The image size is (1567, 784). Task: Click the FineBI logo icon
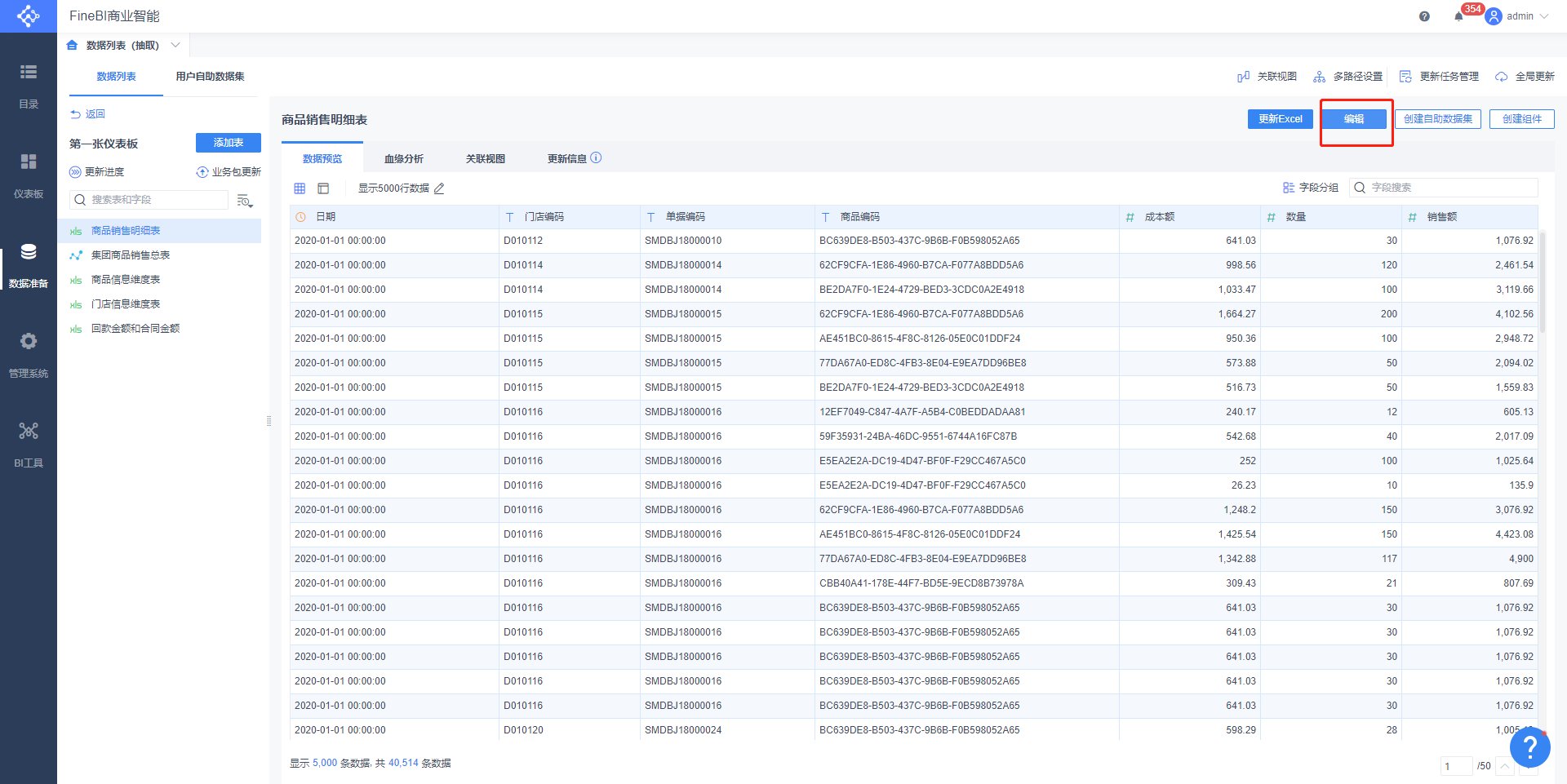coord(29,16)
